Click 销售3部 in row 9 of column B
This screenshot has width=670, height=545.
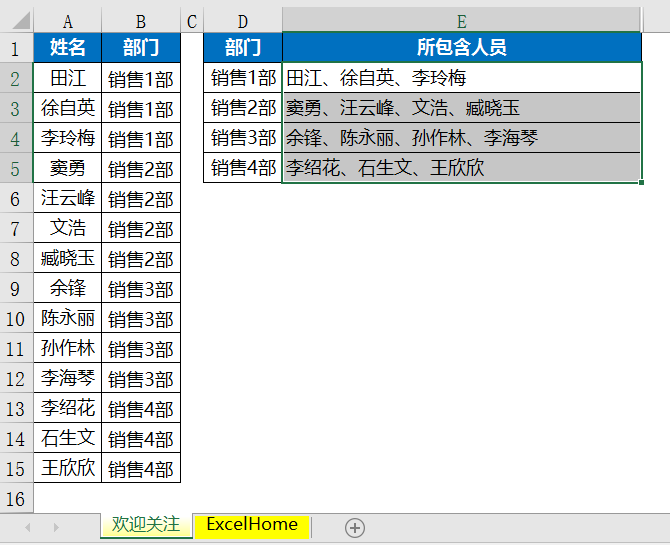pos(141,288)
